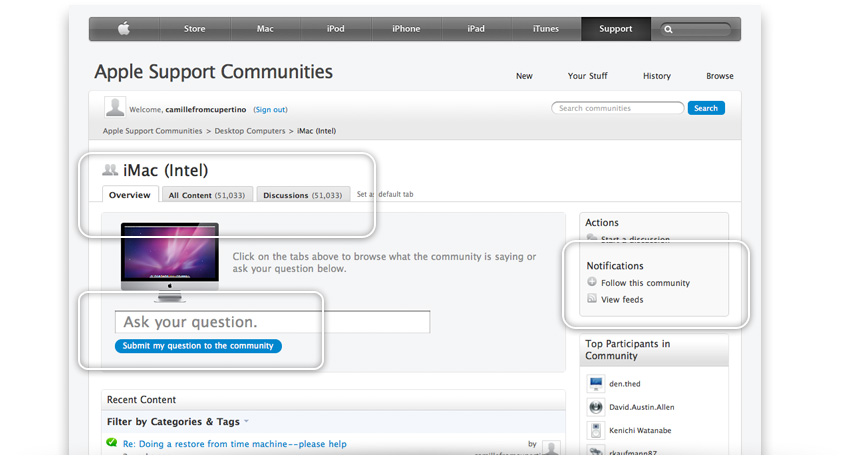Follow this community link
This screenshot has width=850, height=465.
point(645,283)
